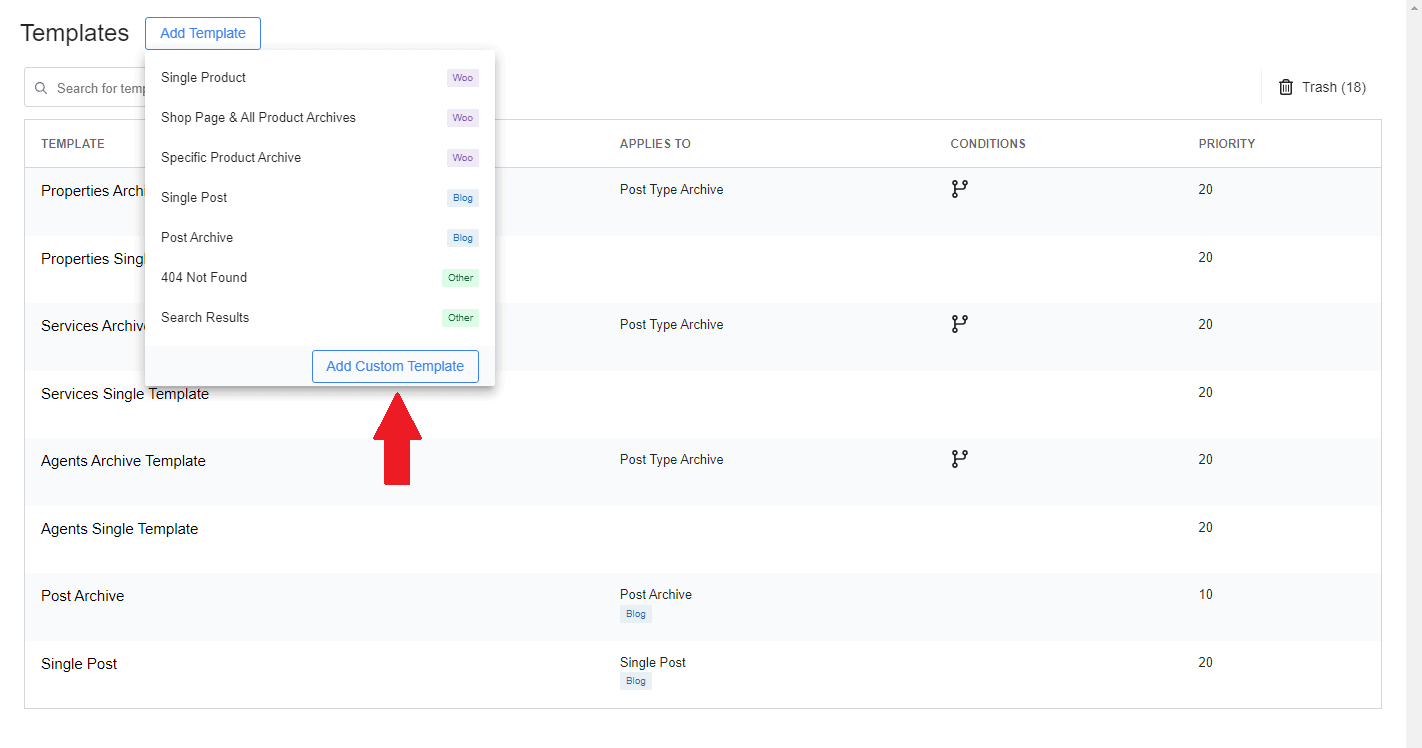Viewport: 1422px width, 748px height.
Task: Focus the template search field
Action: [100, 88]
